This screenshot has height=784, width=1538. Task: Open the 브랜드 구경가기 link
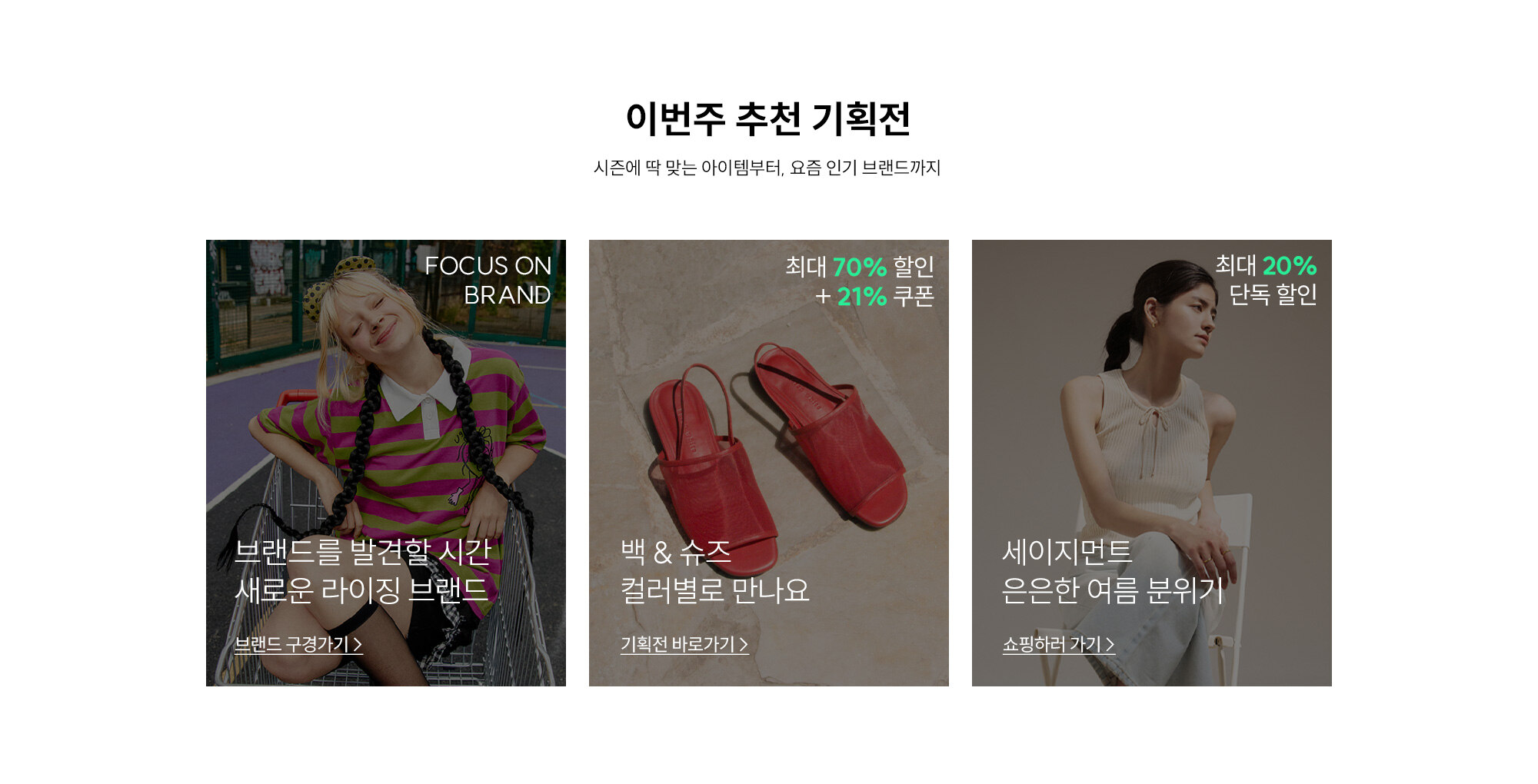click(x=298, y=645)
